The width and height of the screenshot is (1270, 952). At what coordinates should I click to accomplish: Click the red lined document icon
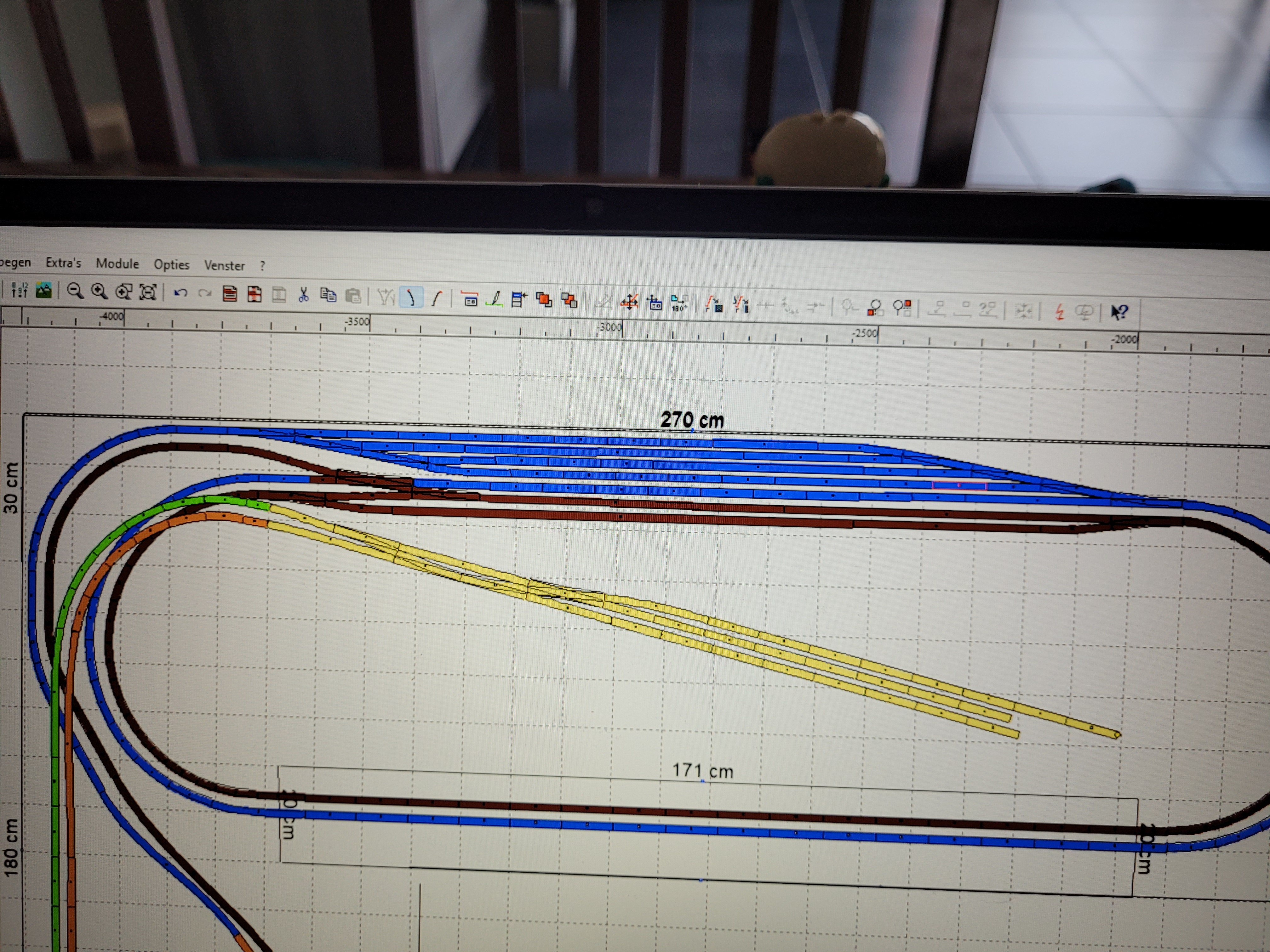point(230,294)
